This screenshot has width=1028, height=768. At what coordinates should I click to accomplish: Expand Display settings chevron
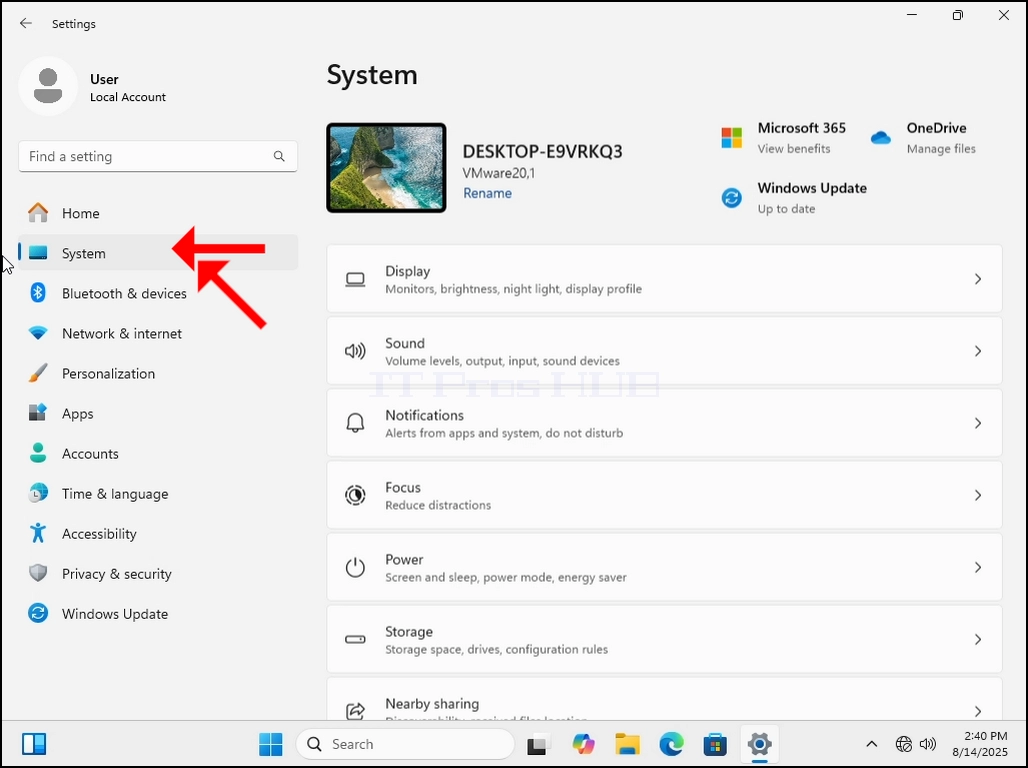coord(978,279)
